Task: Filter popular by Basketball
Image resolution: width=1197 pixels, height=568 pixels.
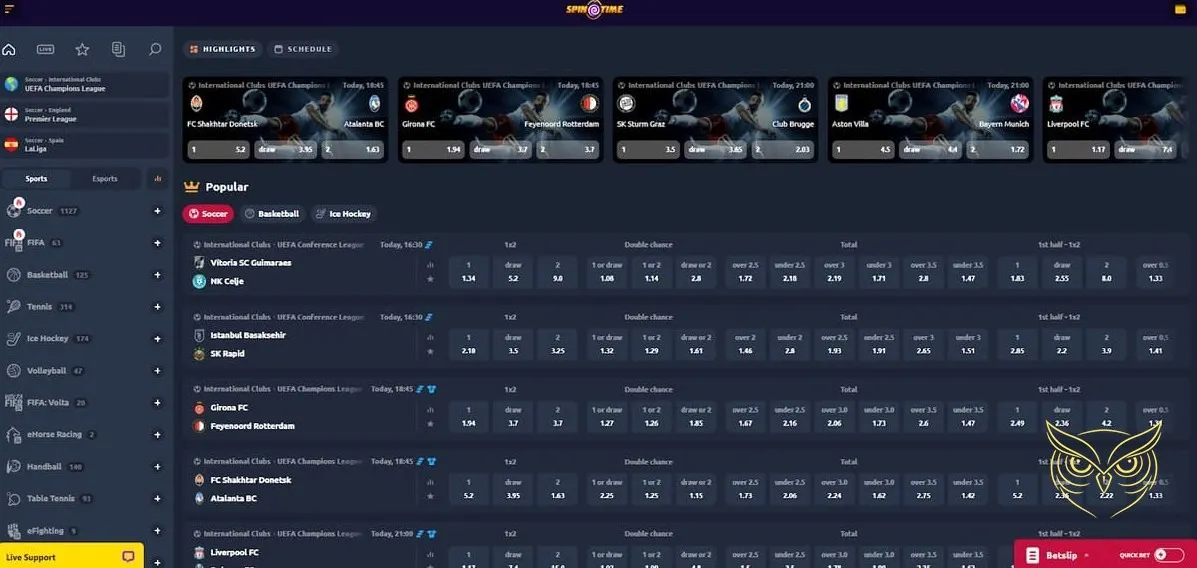Action: (272, 214)
